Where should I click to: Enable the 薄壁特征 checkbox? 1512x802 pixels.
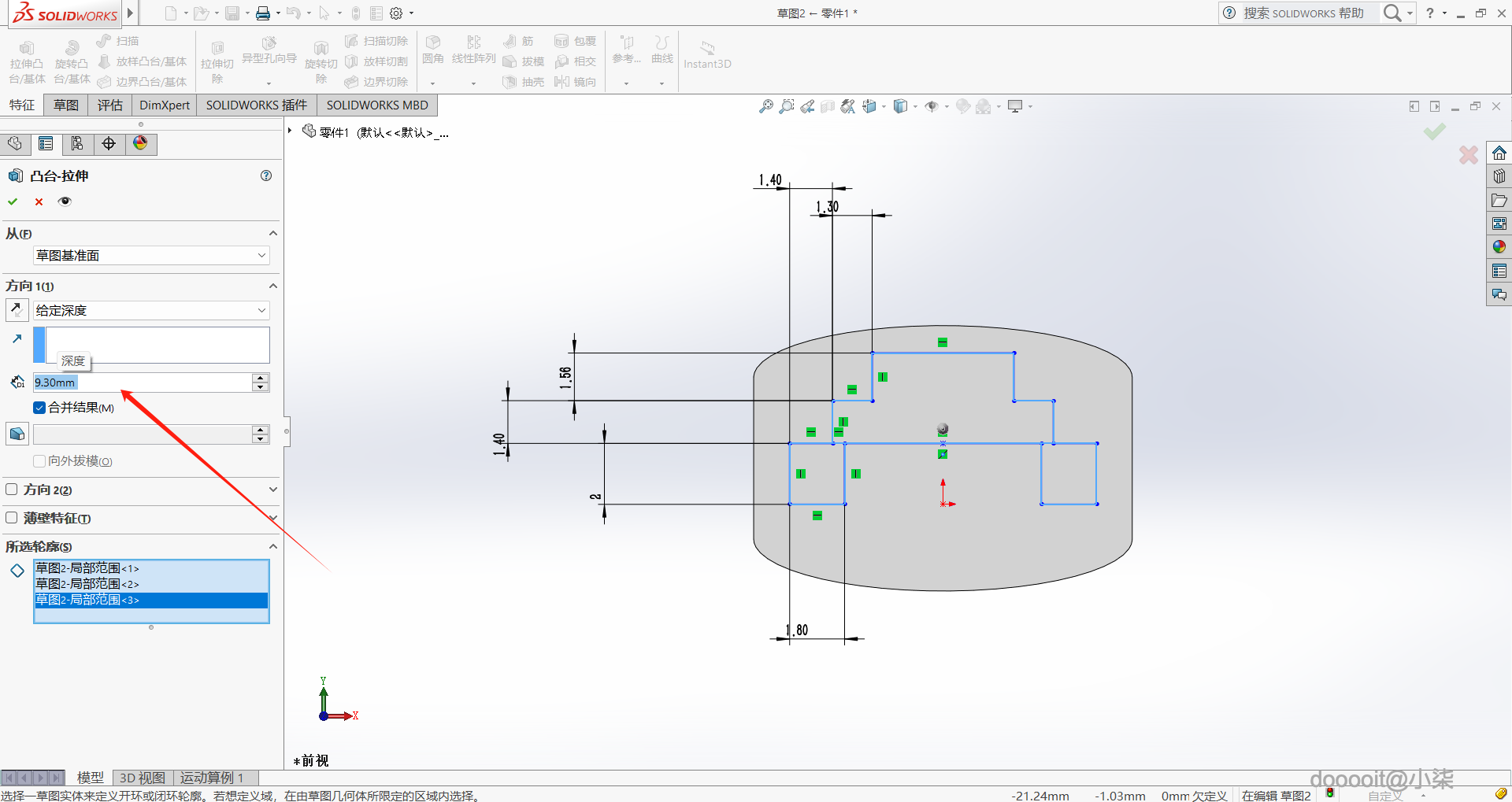coord(12,518)
